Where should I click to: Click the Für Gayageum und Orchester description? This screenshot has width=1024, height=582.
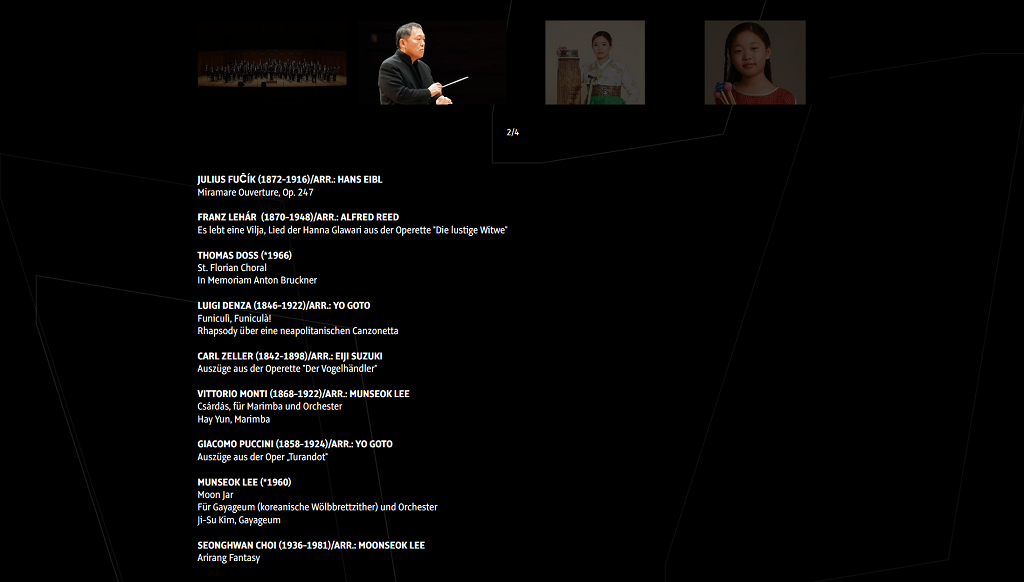(x=317, y=508)
